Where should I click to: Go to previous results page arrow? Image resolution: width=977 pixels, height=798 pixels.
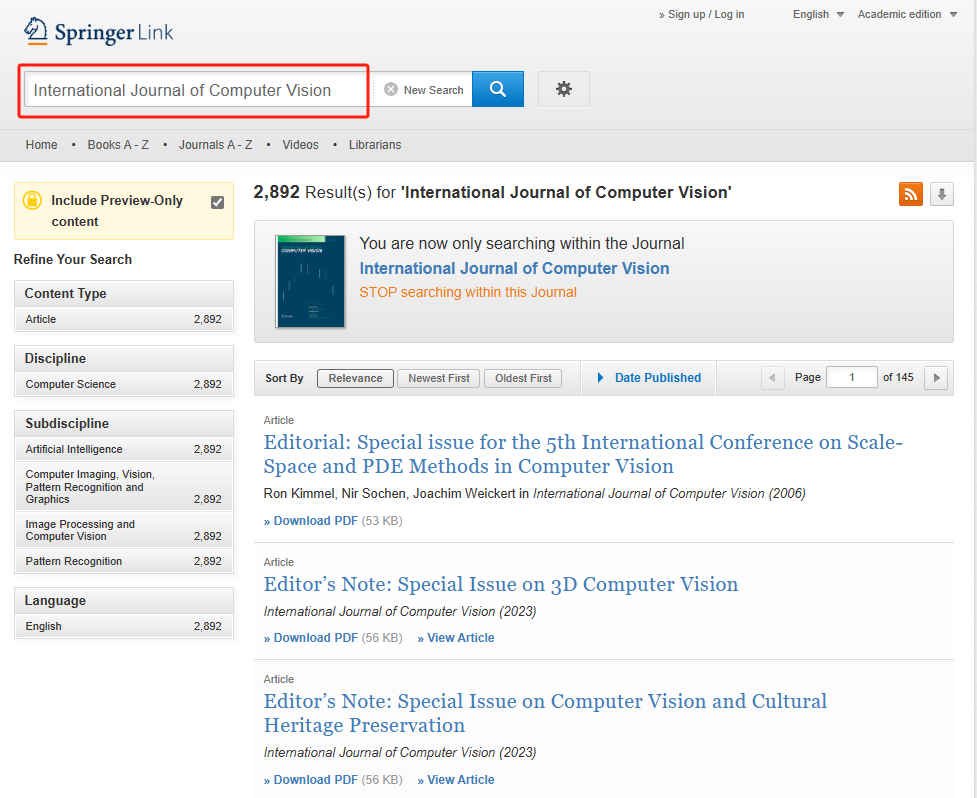pos(773,378)
